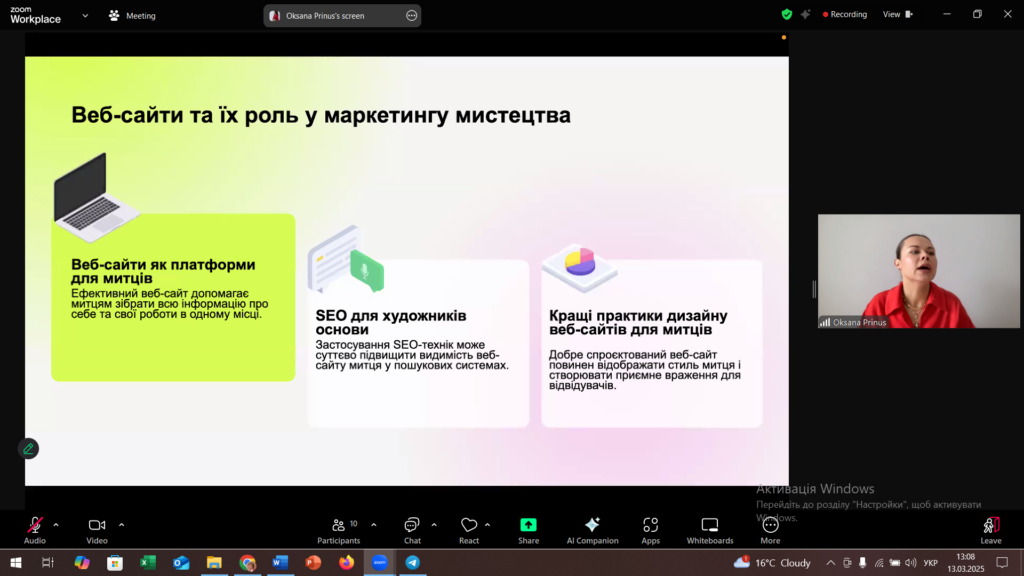Screen dimensions: 1024x576
Task: Expand reactions options arrow
Action: 487,525
